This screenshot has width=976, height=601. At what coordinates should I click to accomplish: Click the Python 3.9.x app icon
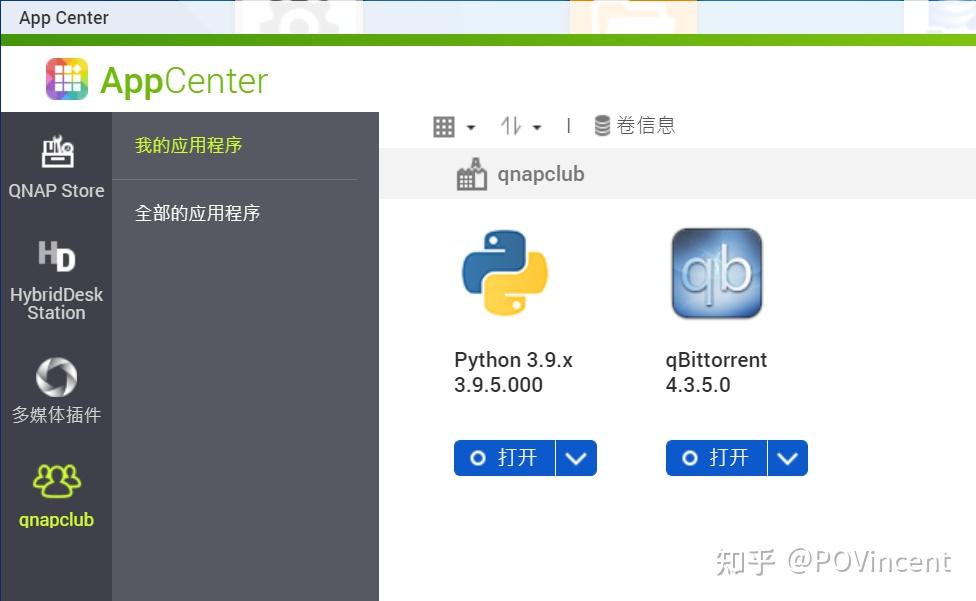[x=505, y=273]
